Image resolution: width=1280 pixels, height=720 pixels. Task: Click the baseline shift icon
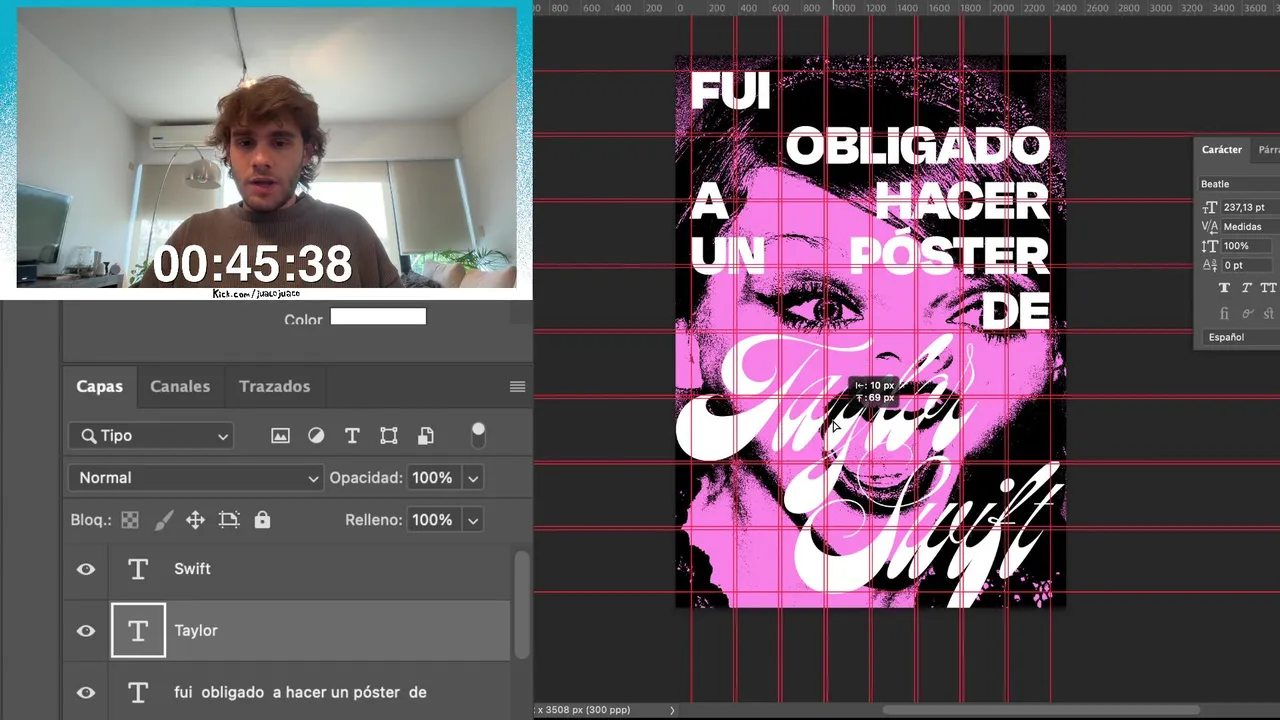1209,265
